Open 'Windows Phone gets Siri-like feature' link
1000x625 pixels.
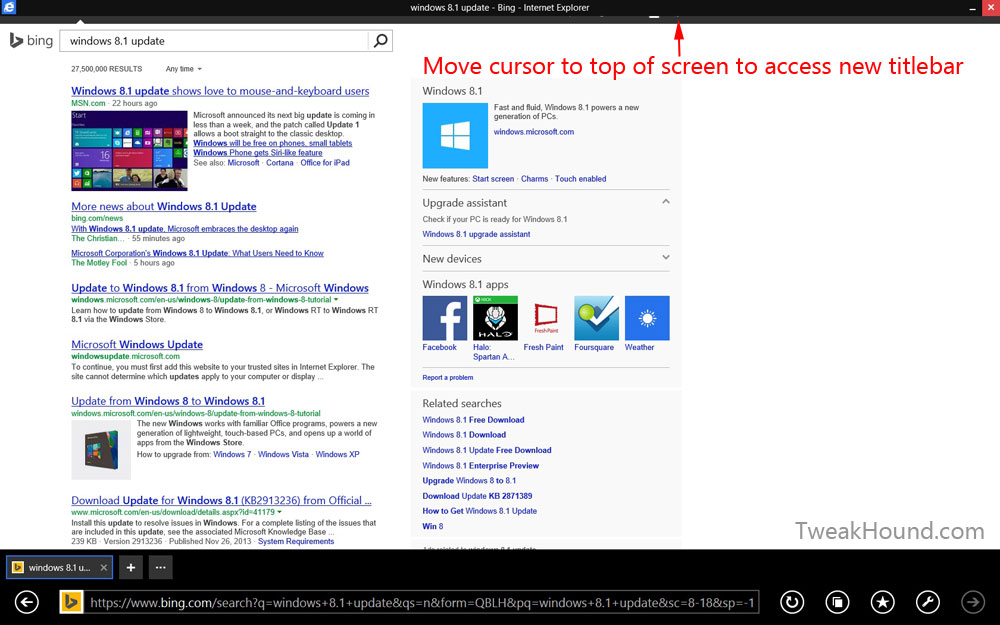258,153
